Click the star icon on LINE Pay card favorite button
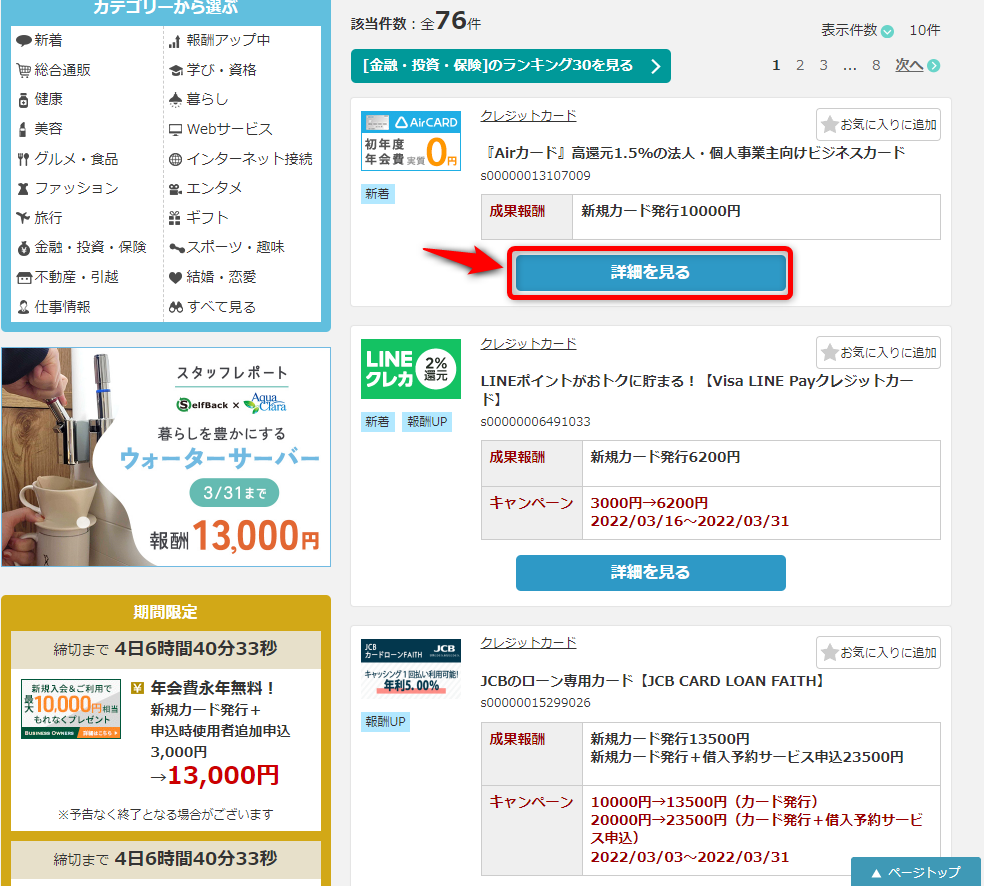The image size is (984, 886). [830, 352]
